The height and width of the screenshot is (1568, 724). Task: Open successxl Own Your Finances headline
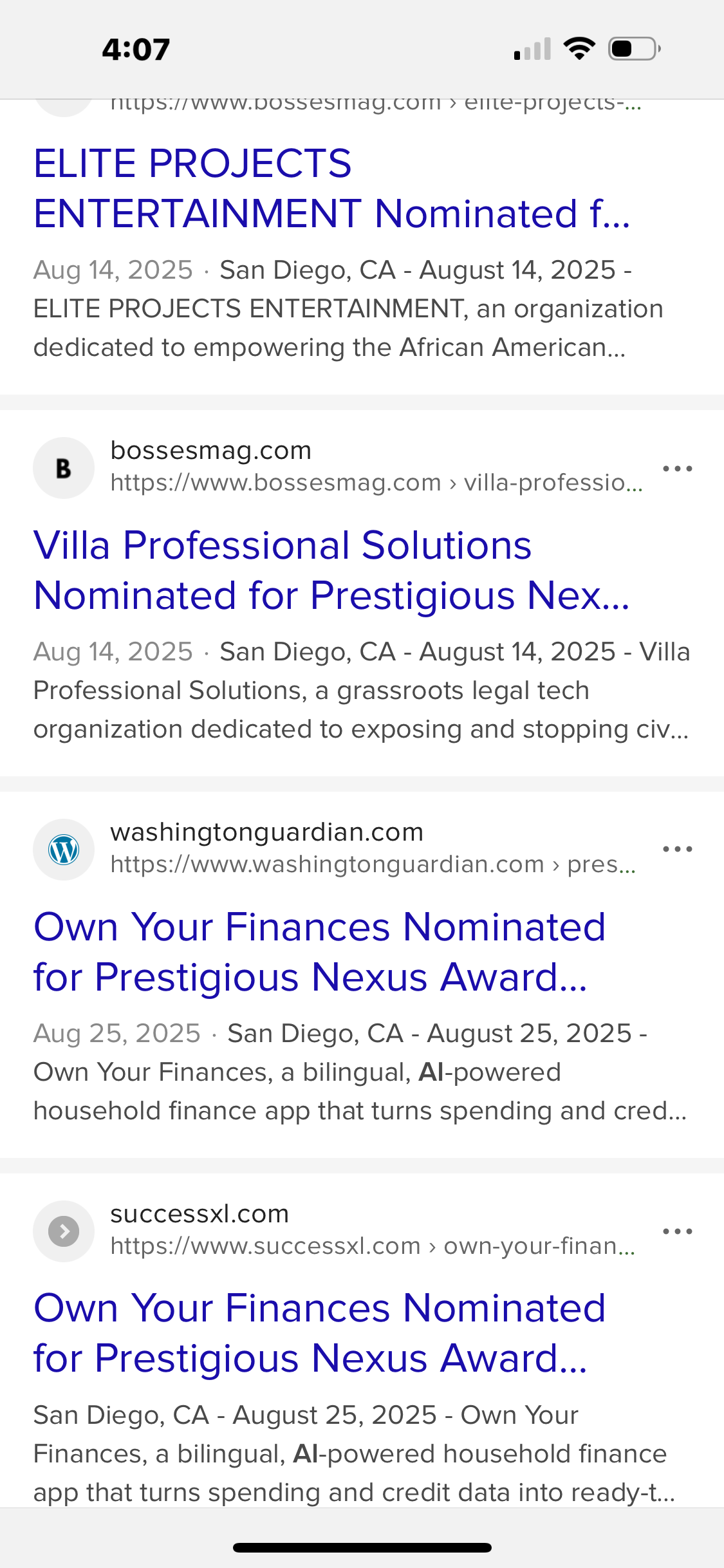click(x=319, y=1333)
